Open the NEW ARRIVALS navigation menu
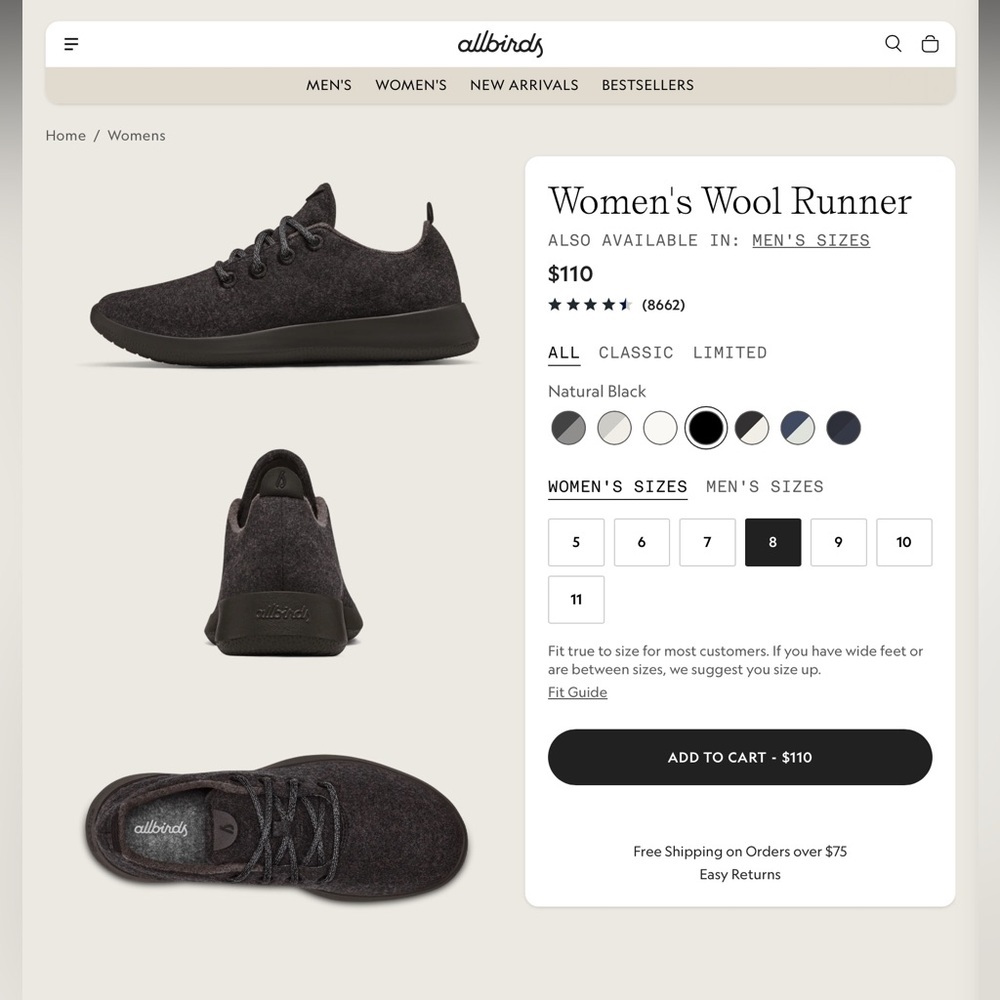The width and height of the screenshot is (1000, 1000). coord(524,85)
